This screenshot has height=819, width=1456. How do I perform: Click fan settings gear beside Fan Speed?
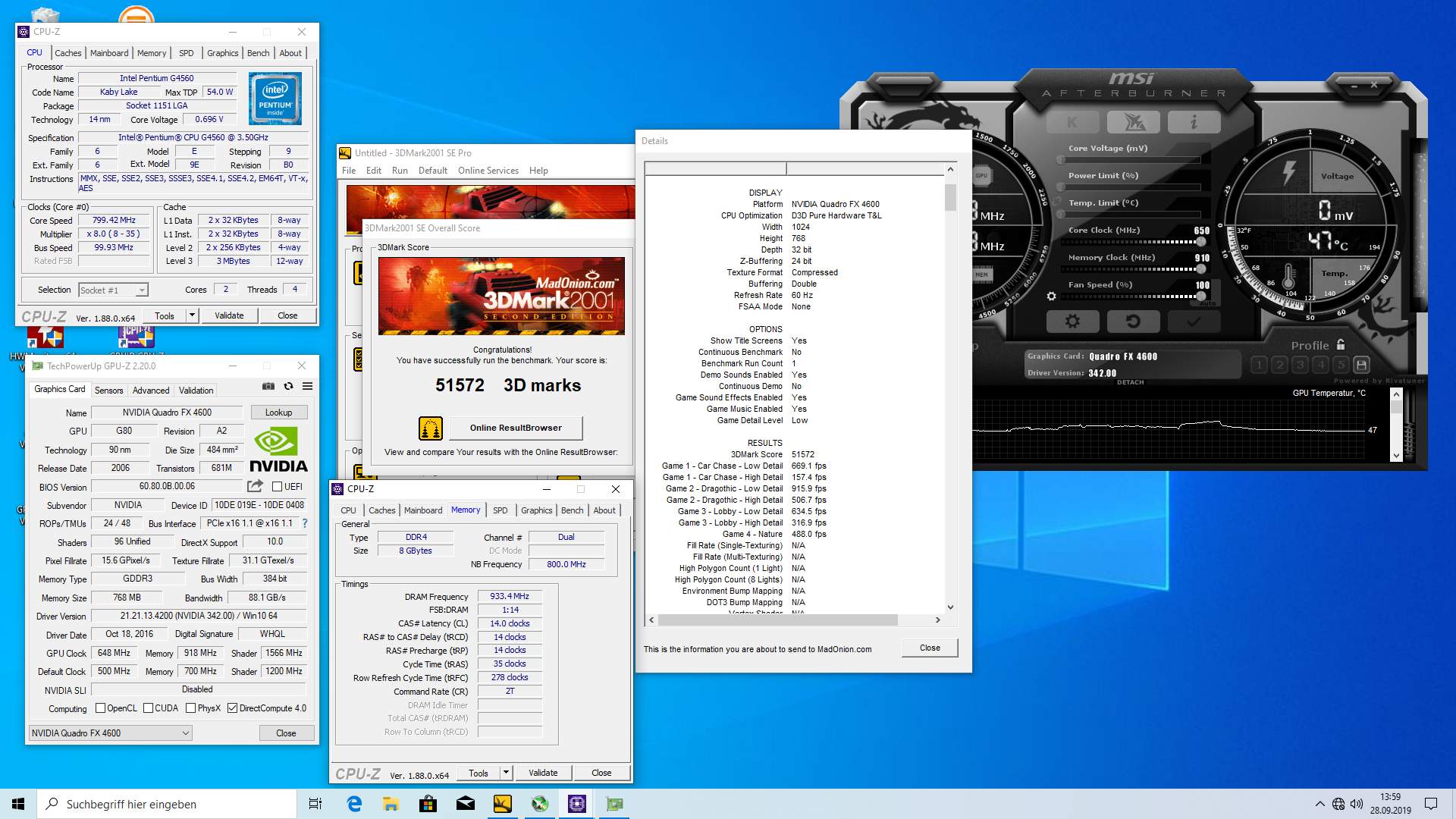point(1051,297)
